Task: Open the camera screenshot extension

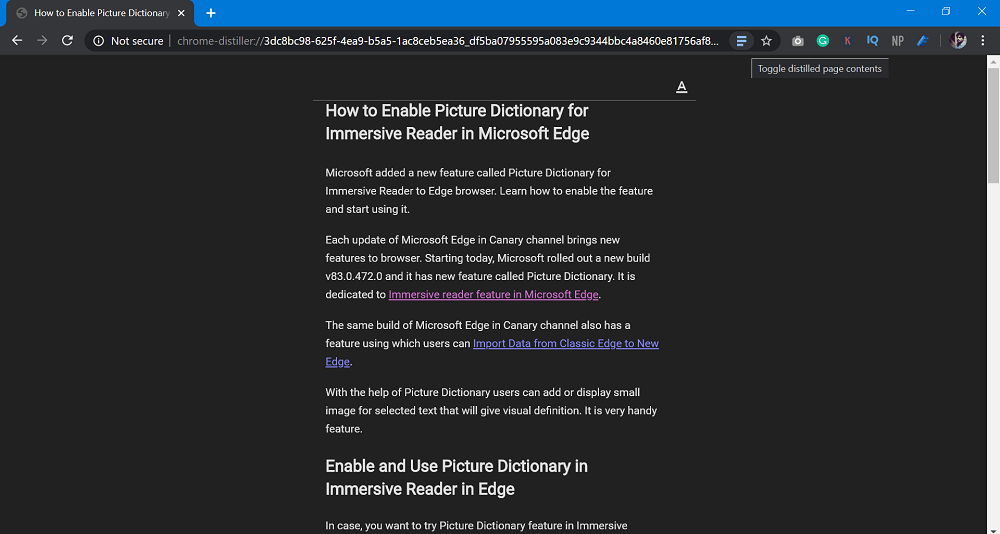Action: pyautogui.click(x=798, y=41)
